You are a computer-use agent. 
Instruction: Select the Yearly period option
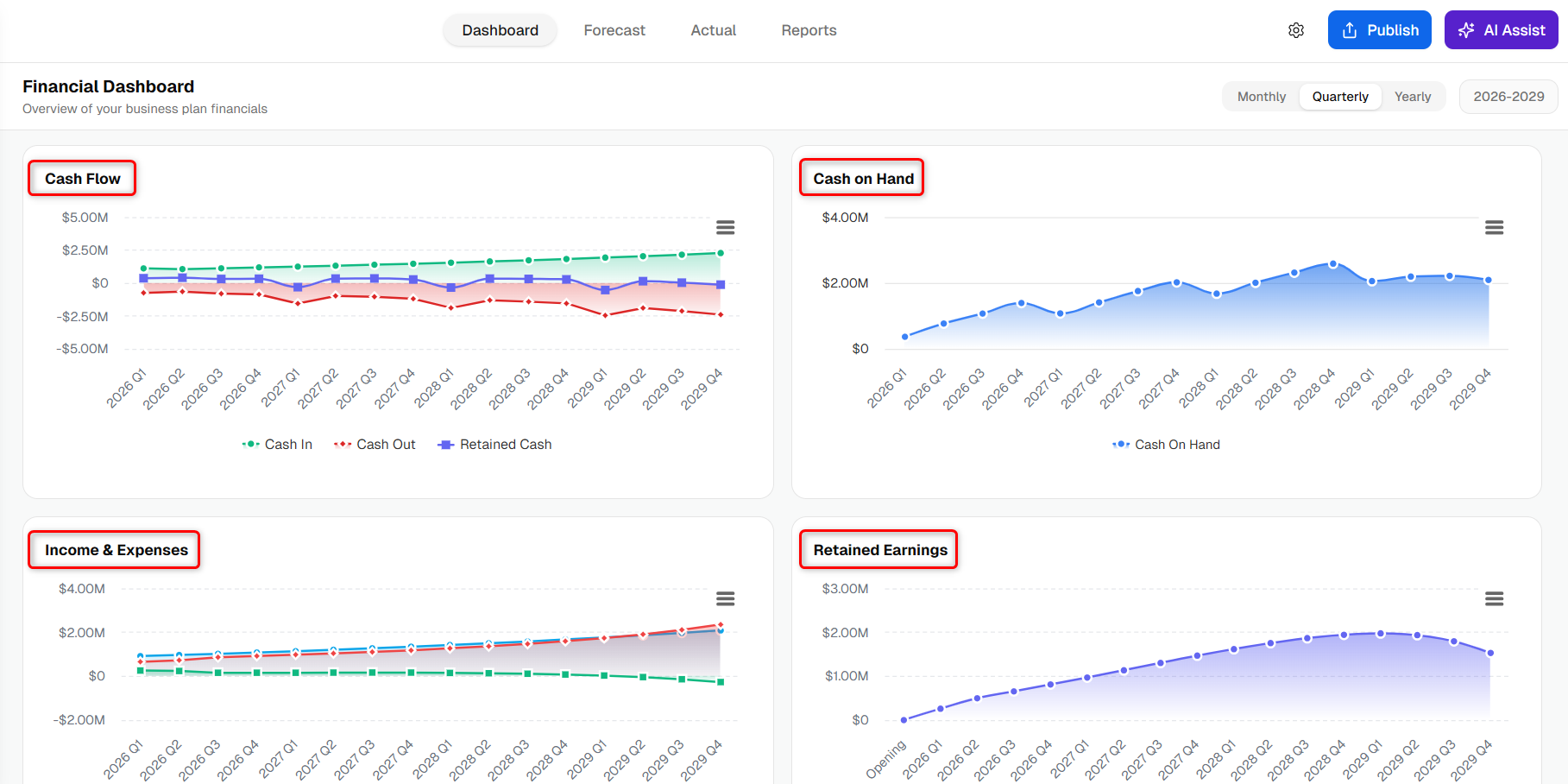coord(1413,97)
